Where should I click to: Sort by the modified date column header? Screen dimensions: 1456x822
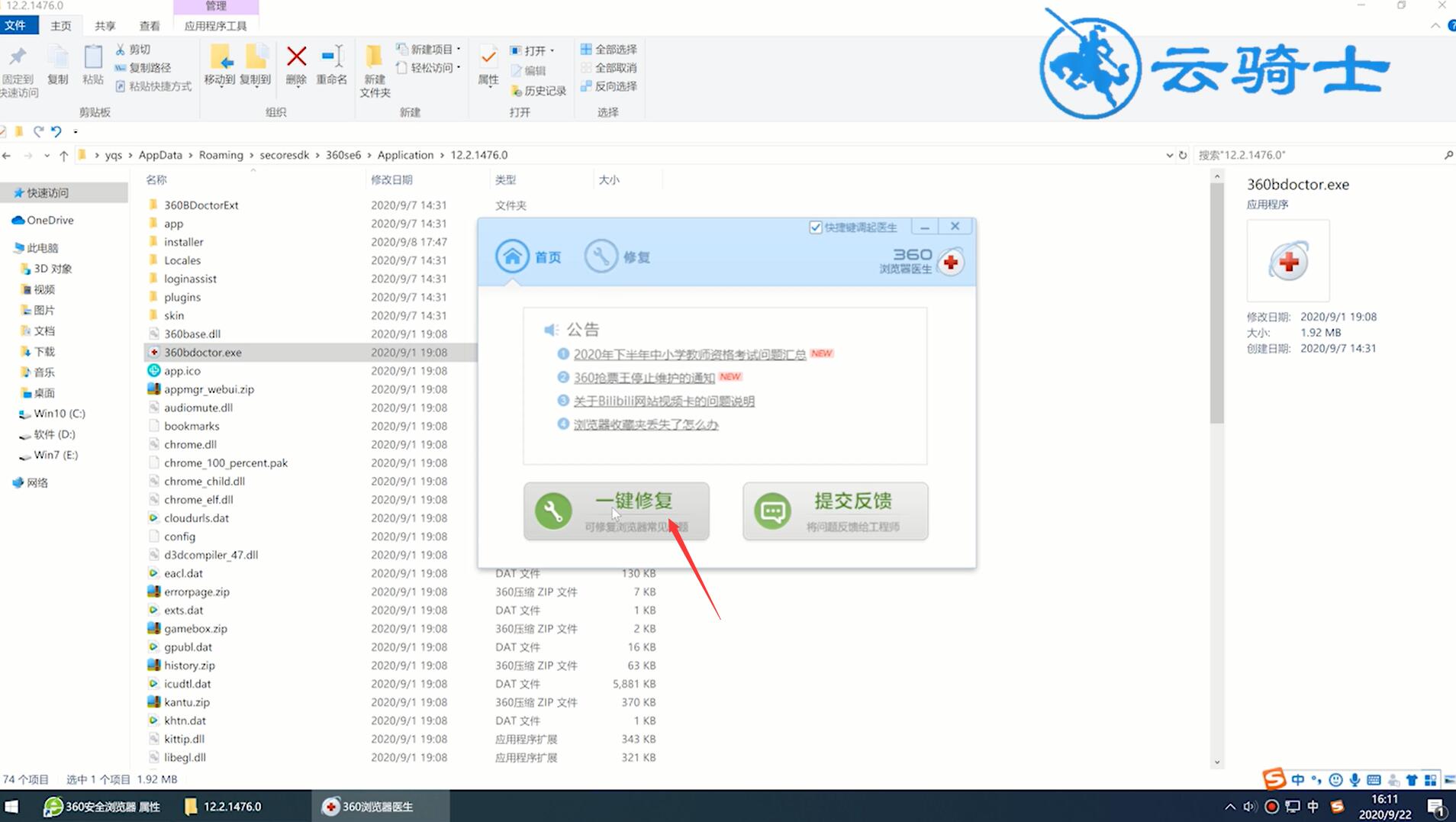tap(391, 180)
